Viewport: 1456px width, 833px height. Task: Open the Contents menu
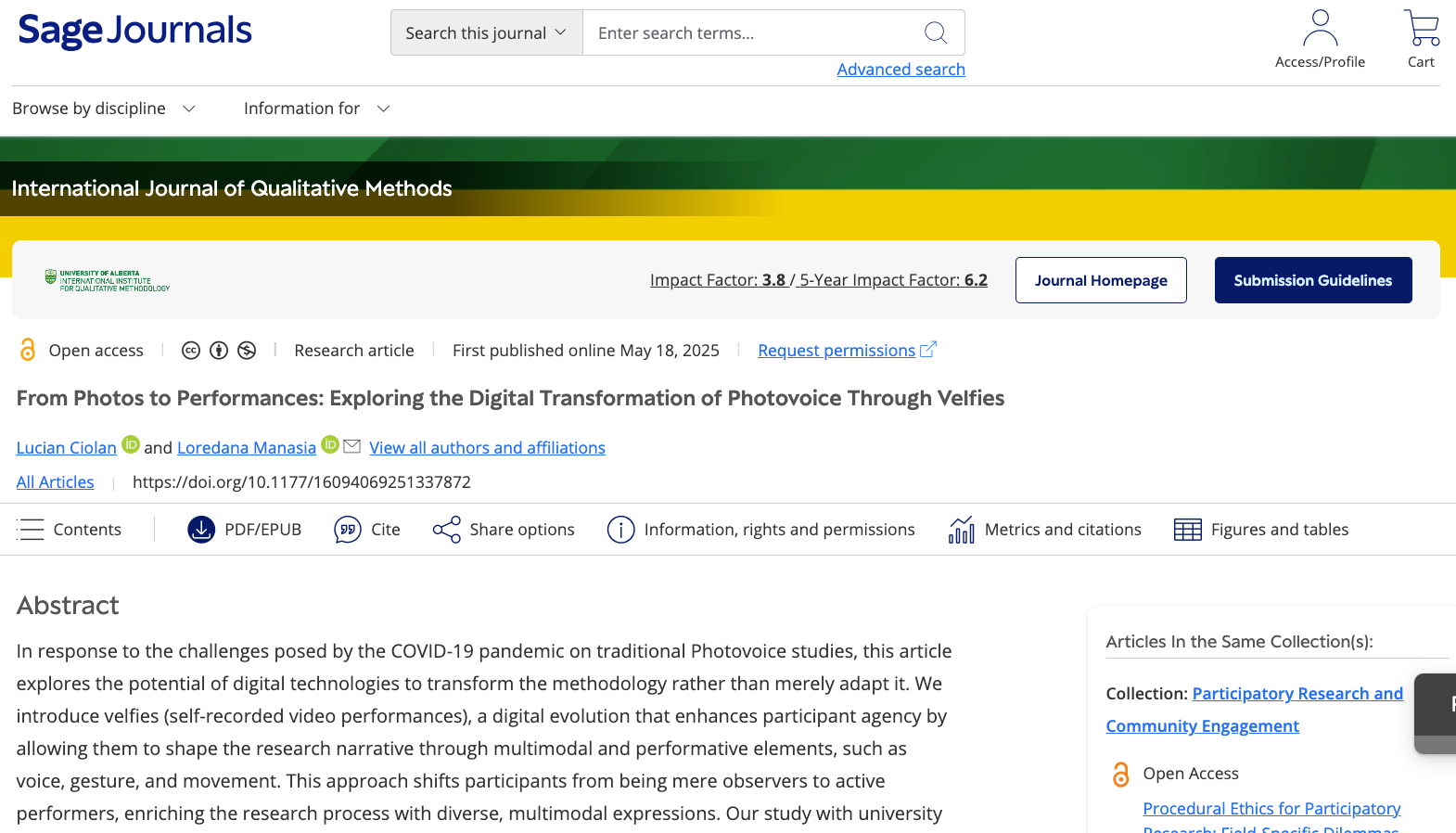pyautogui.click(x=70, y=530)
